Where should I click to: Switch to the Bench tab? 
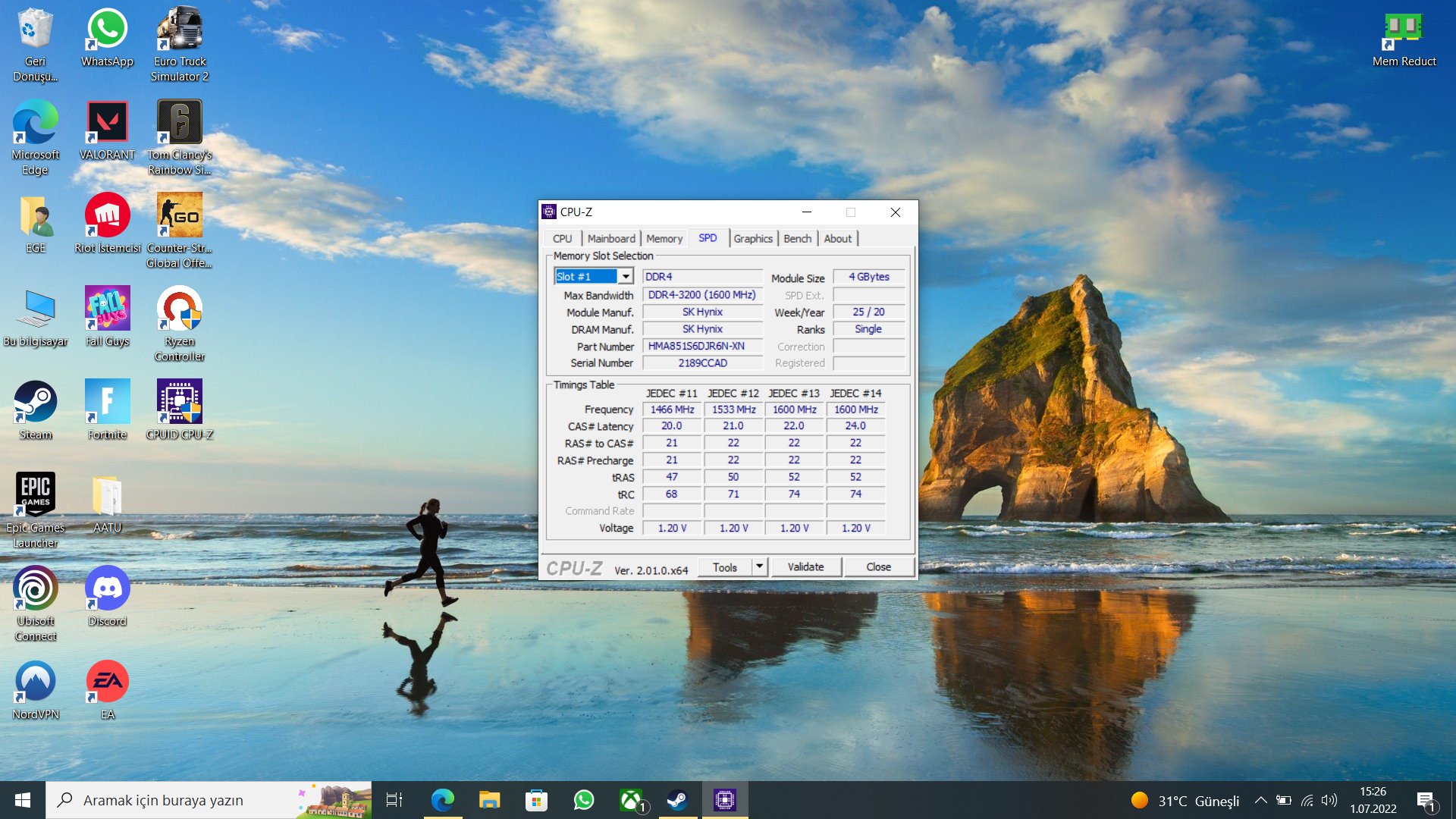(798, 238)
